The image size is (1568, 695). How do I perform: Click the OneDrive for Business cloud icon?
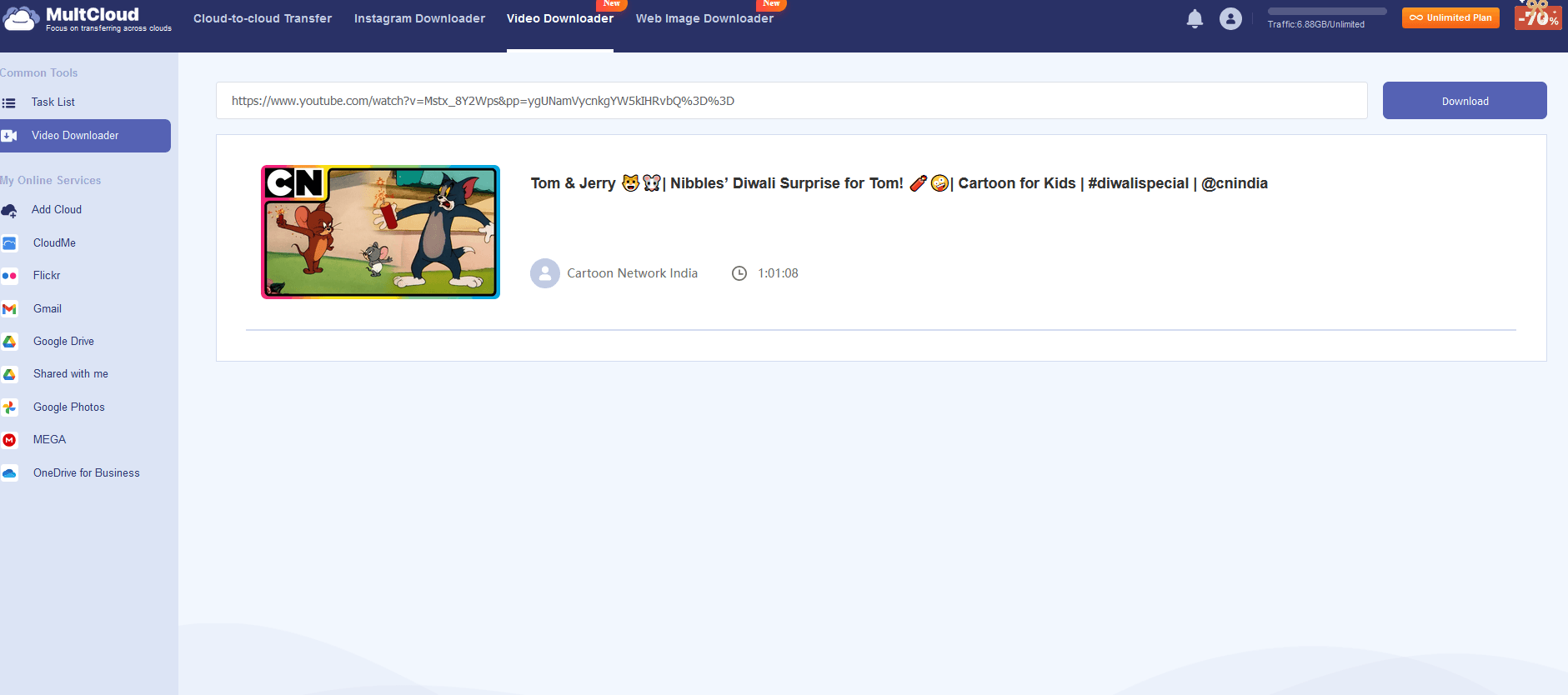point(9,473)
